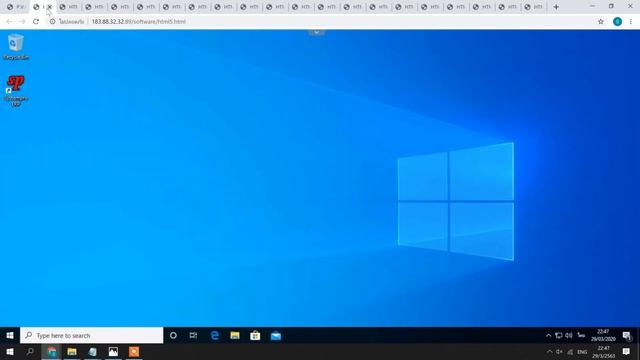Open the Mail app on the remote taskbar

tap(276, 336)
